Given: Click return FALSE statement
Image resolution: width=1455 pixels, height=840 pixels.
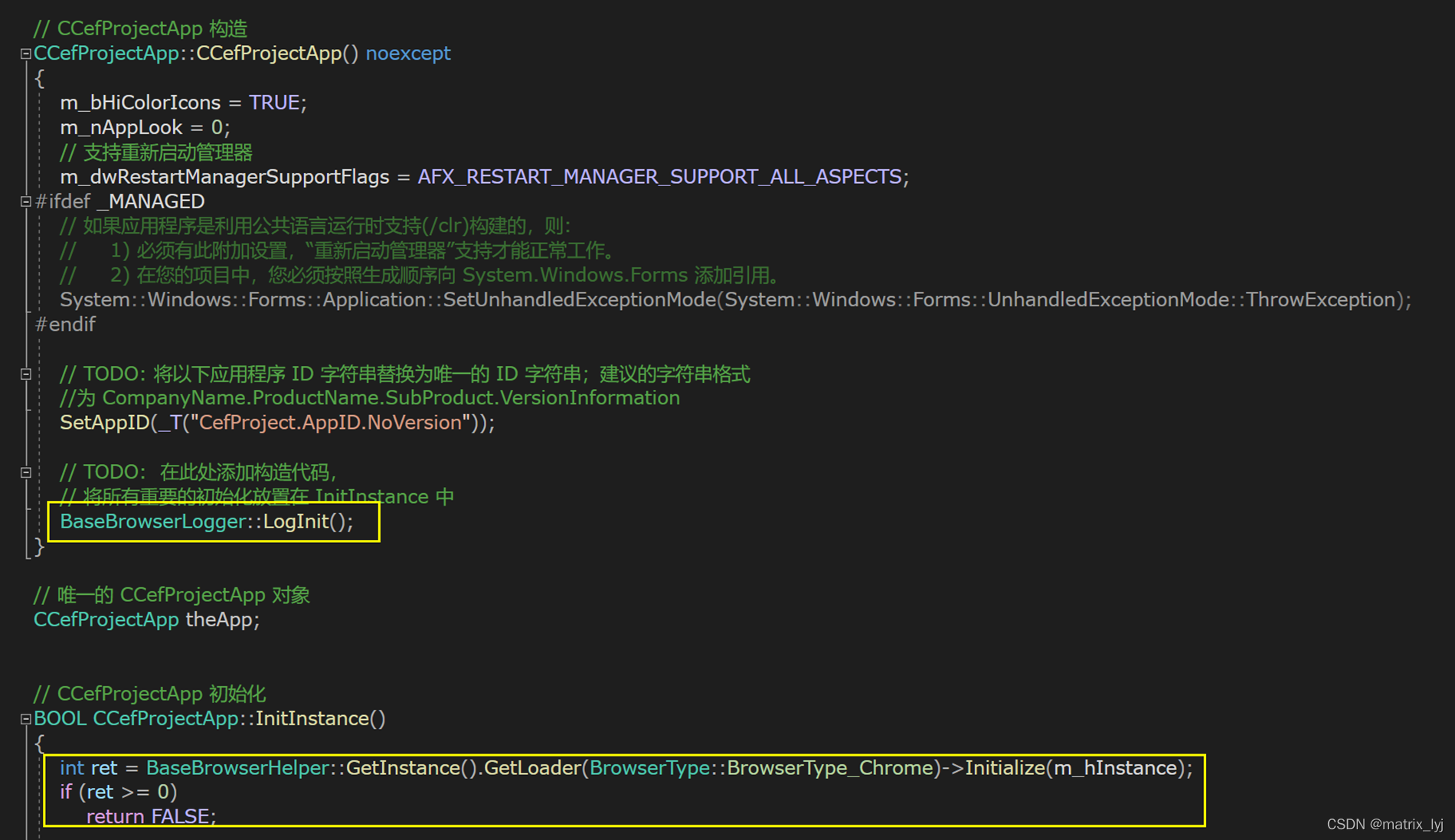Looking at the screenshot, I should click(151, 816).
